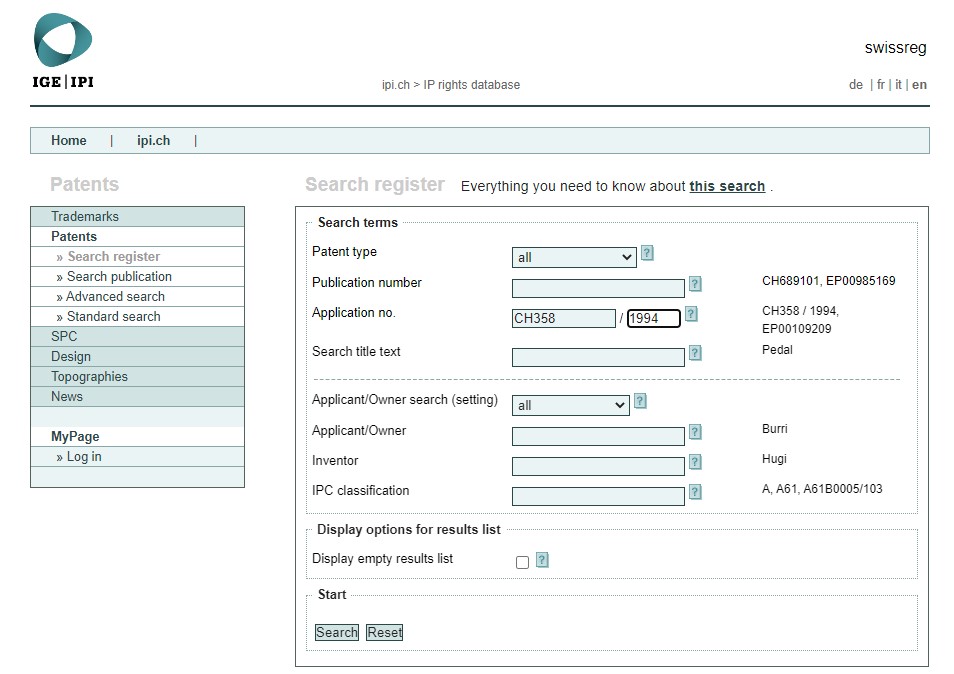954x674 pixels.
Task: Go to Home in navigation bar
Action: click(x=69, y=141)
